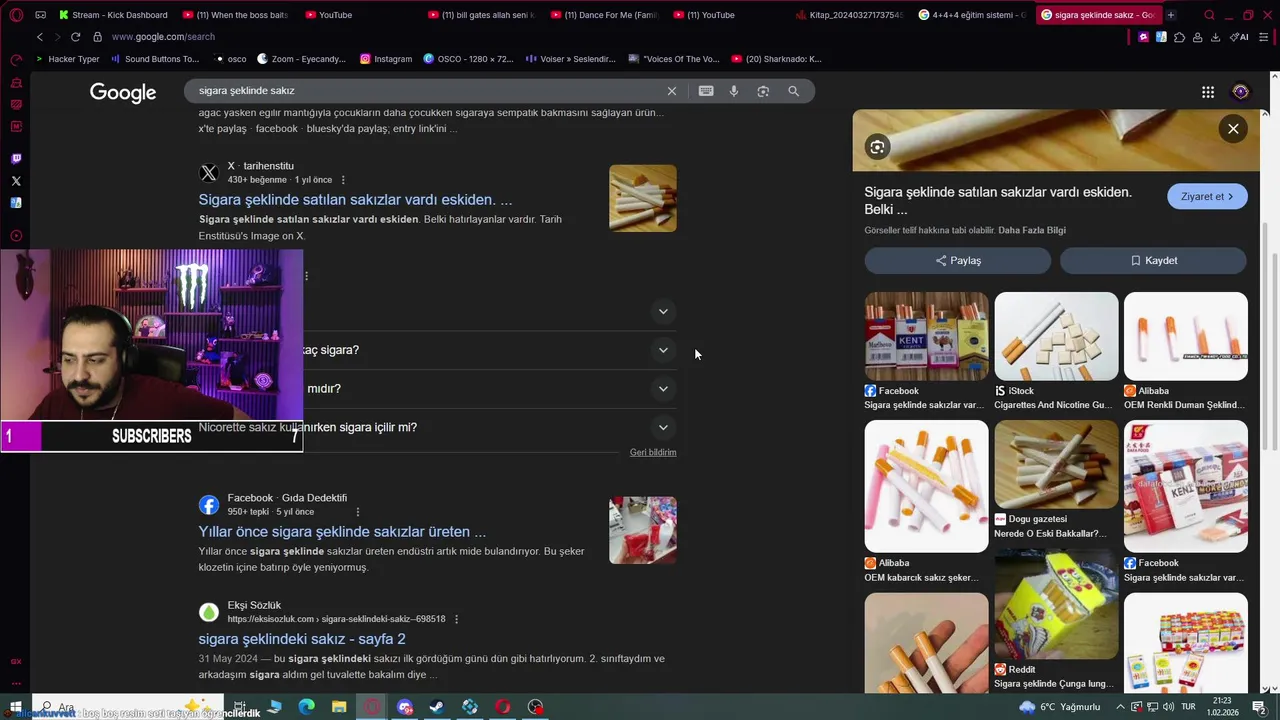This screenshot has height=720, width=1280.
Task: Switch to 'bill gates allah seni' tab
Action: coord(481,15)
